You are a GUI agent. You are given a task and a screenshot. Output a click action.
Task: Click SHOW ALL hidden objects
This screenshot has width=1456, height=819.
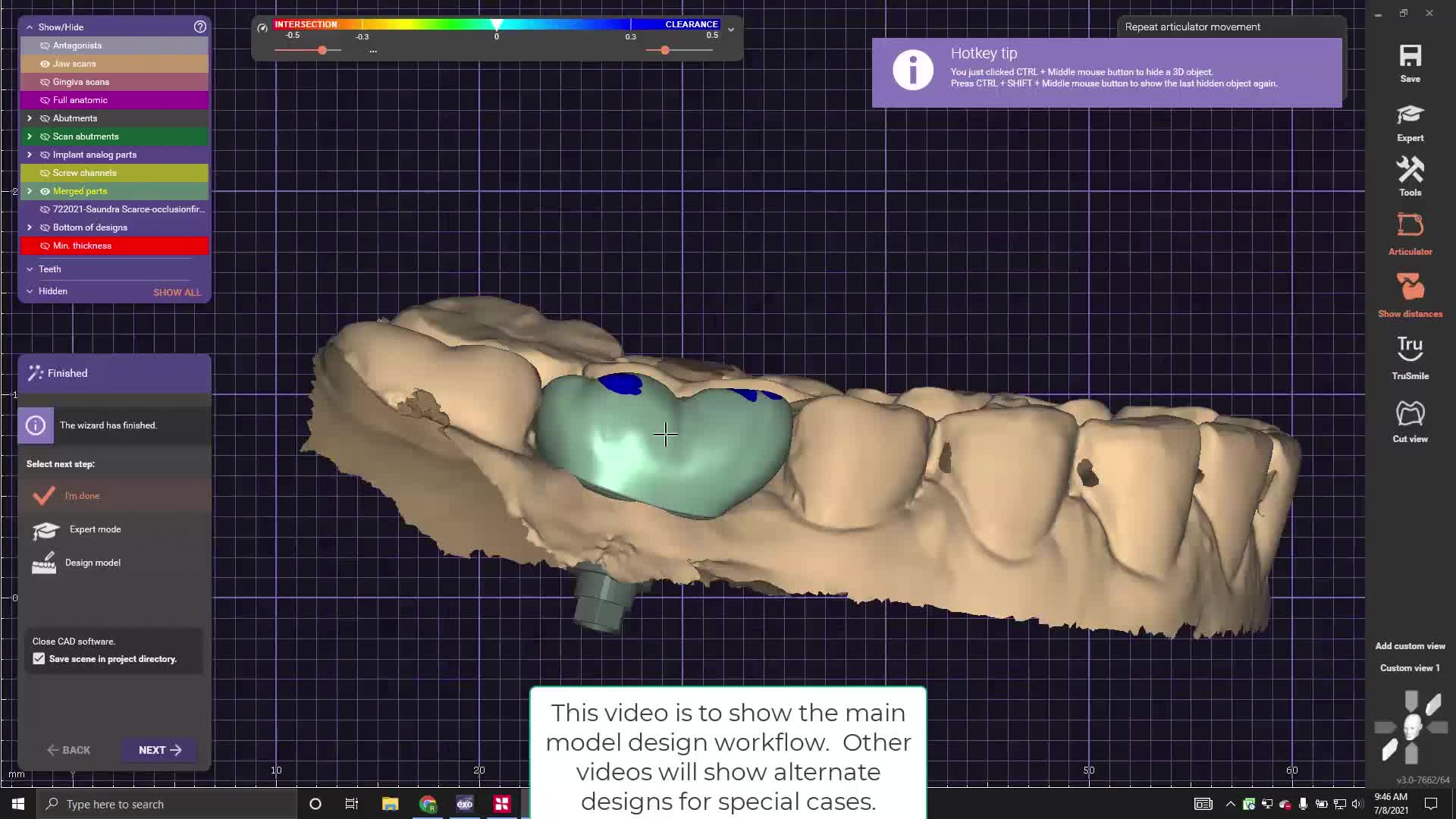pos(177,292)
